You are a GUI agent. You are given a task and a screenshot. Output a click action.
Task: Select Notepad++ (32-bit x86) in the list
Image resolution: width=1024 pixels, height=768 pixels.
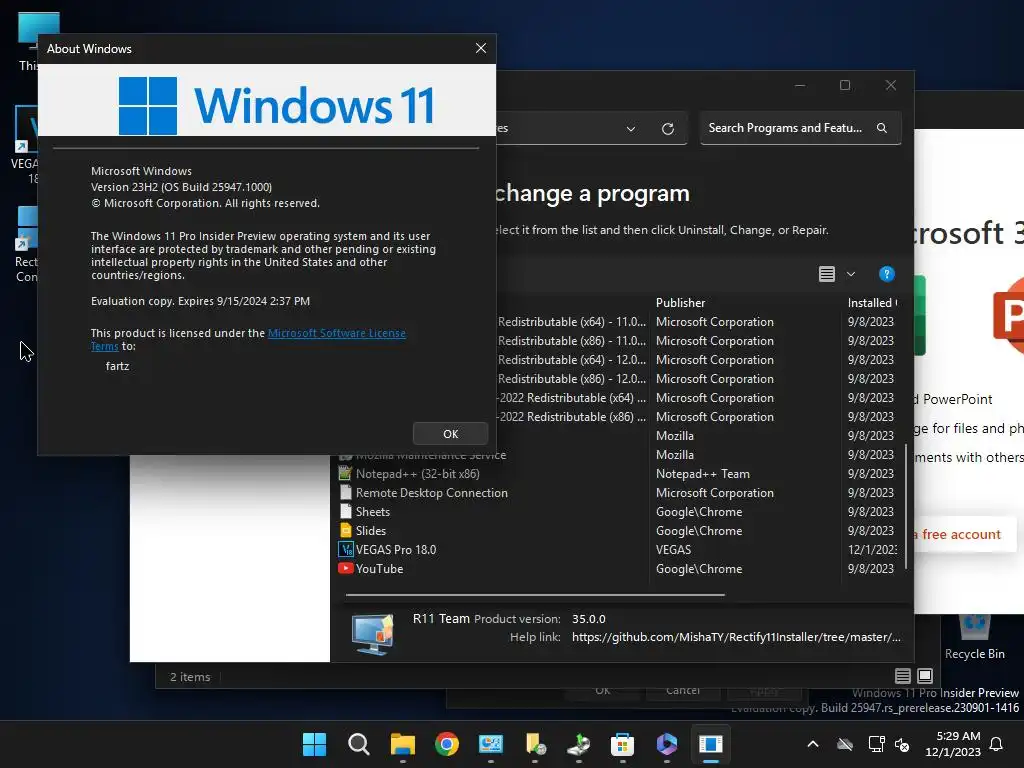click(417, 474)
